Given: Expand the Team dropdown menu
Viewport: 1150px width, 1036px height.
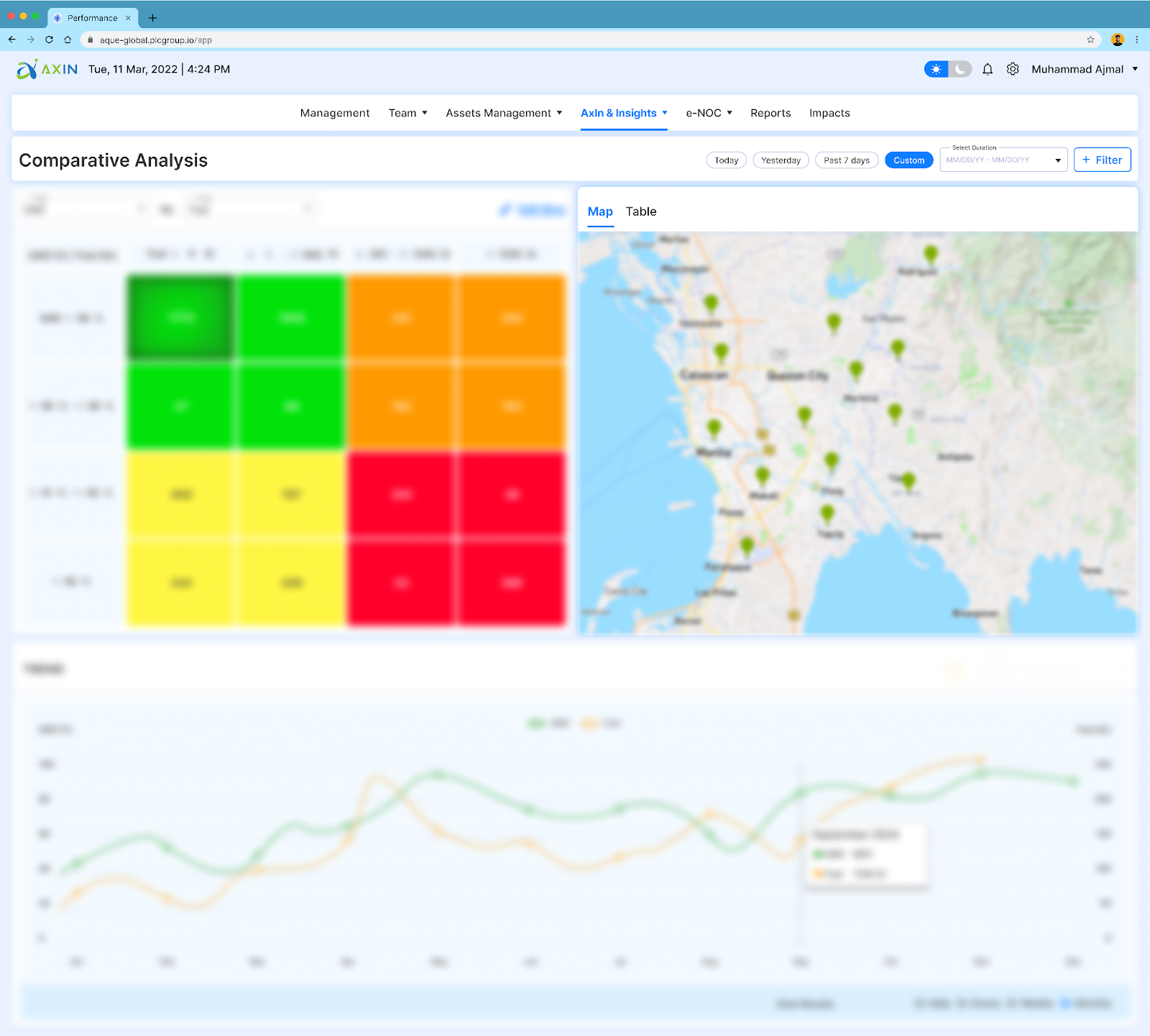Looking at the screenshot, I should point(408,113).
